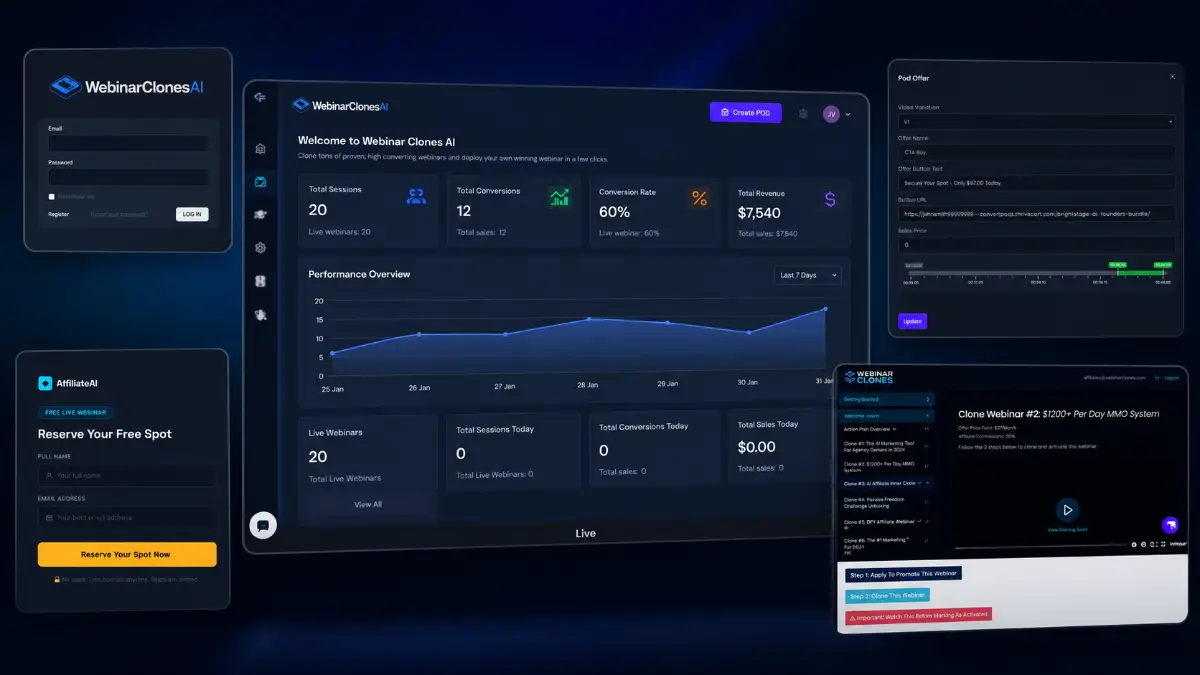
Task: Click the Logout link in members area
Action: point(1166,378)
